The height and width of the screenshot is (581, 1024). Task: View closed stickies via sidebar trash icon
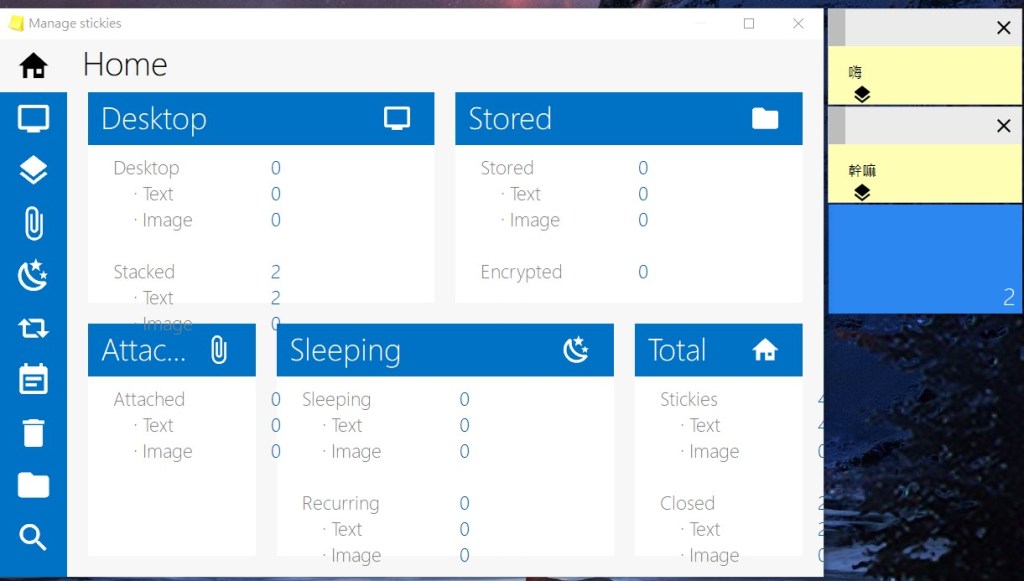pyautogui.click(x=33, y=433)
